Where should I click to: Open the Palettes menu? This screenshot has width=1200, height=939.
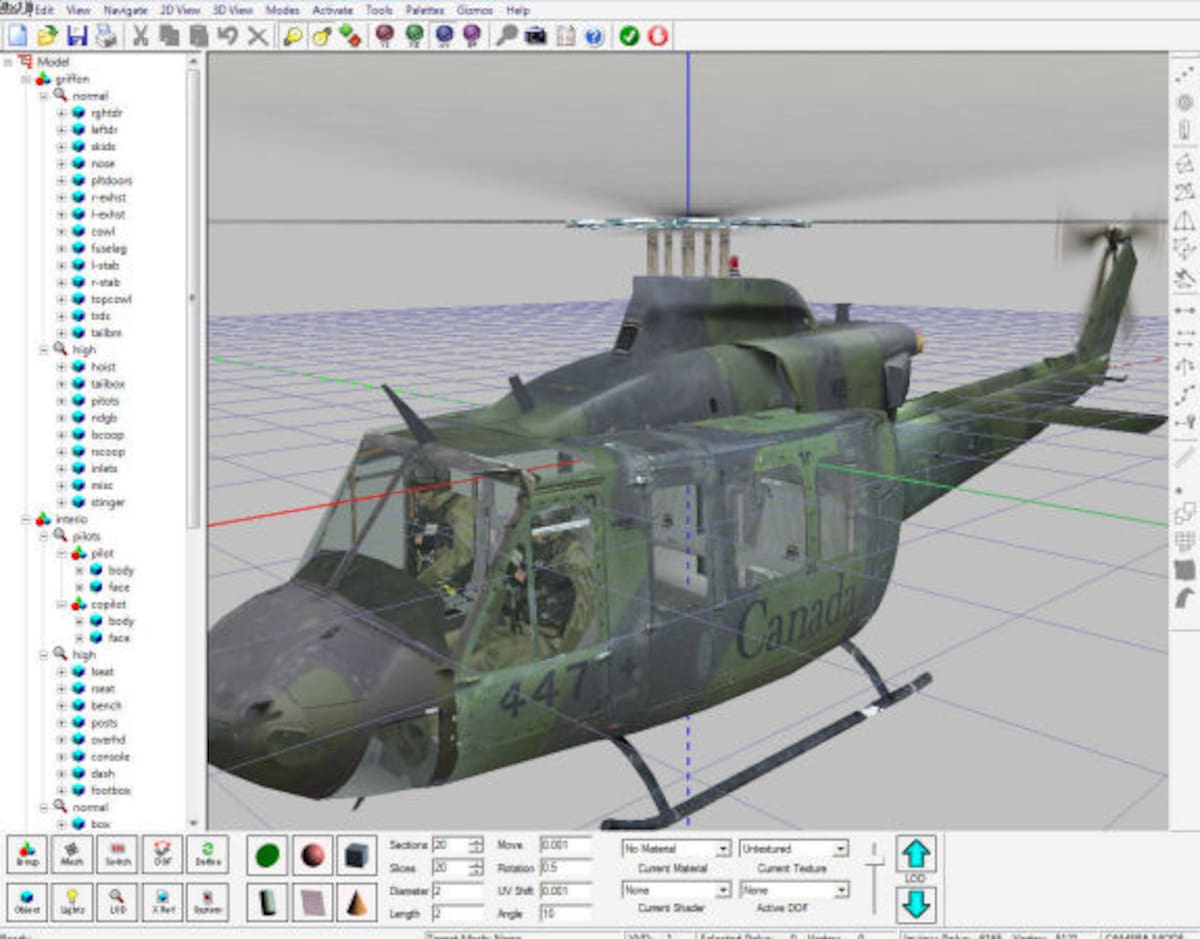(425, 10)
